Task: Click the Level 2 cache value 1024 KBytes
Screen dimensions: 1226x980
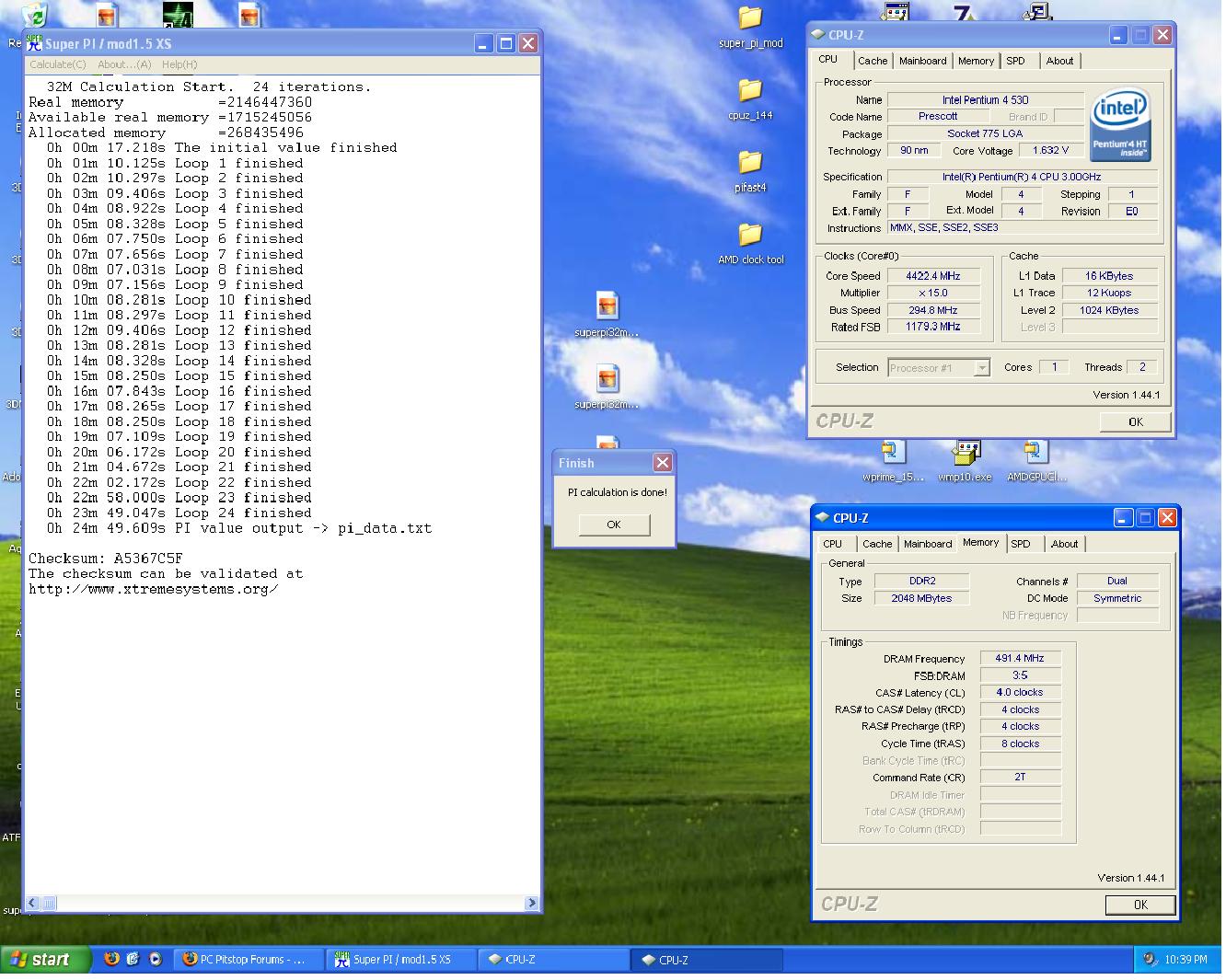Action: (x=1109, y=310)
